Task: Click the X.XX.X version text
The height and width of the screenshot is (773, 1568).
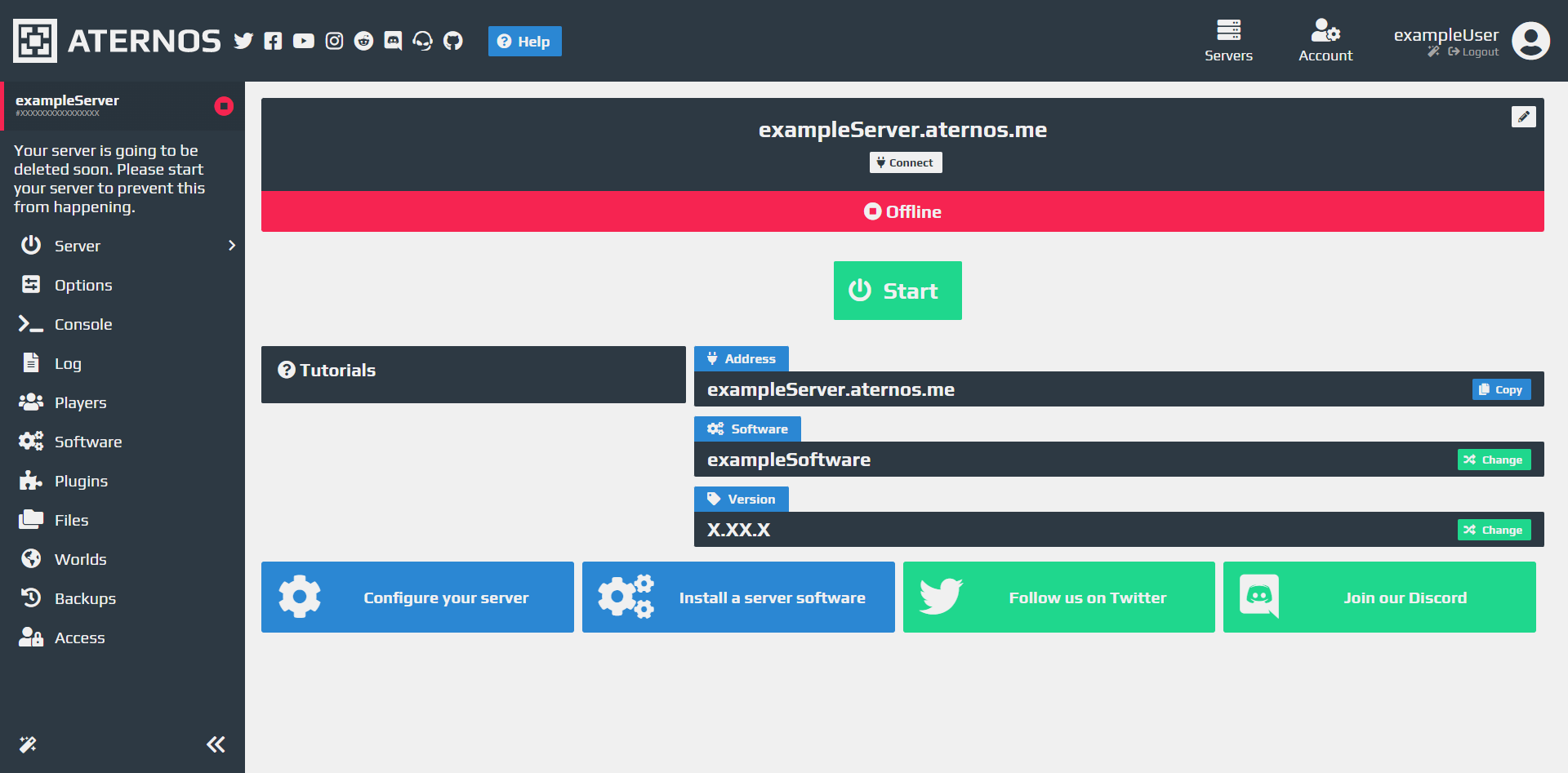Action: (x=738, y=530)
